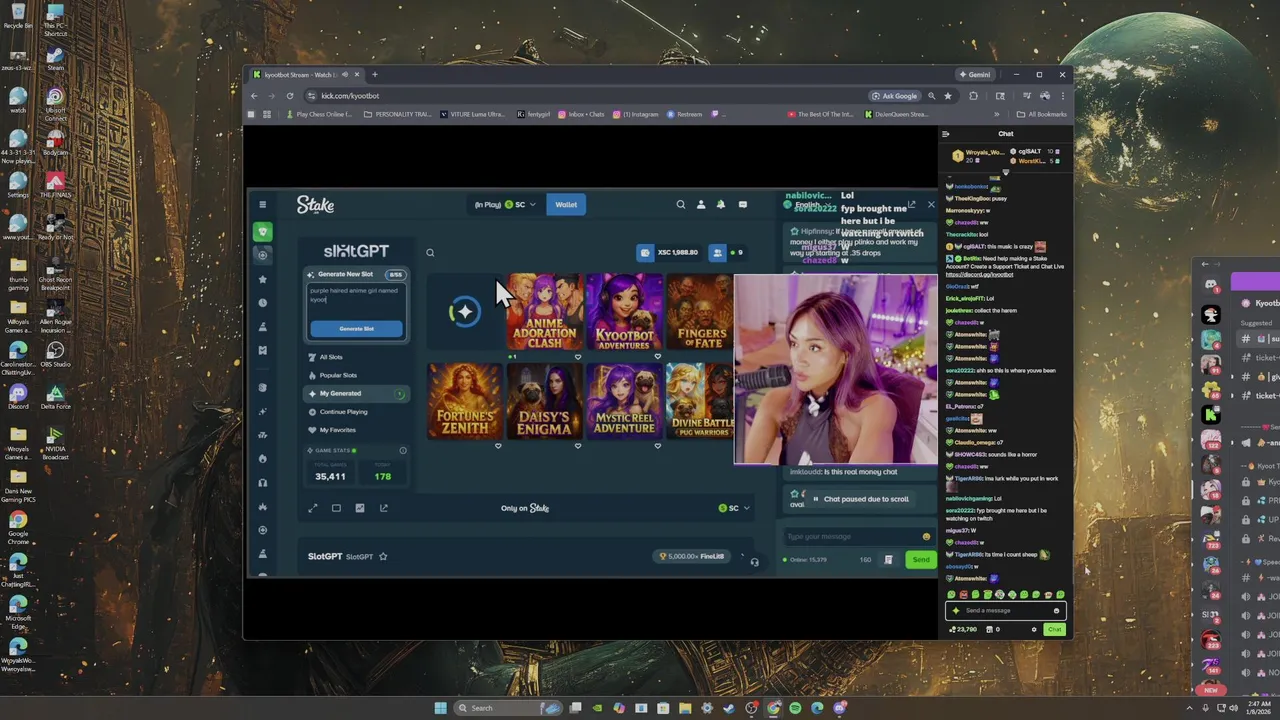Select My Generated category
The width and height of the screenshot is (1280, 720).
tap(356, 393)
